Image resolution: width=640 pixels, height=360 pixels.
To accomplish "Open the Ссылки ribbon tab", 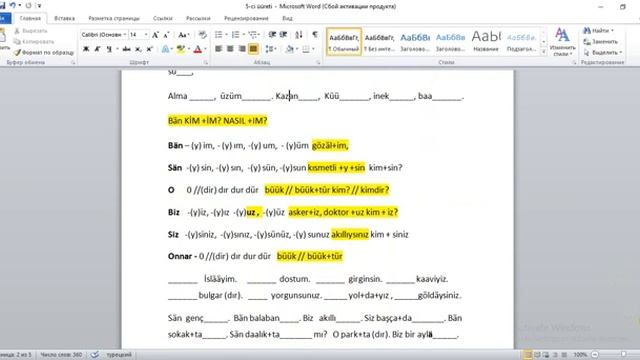I will click(162, 18).
